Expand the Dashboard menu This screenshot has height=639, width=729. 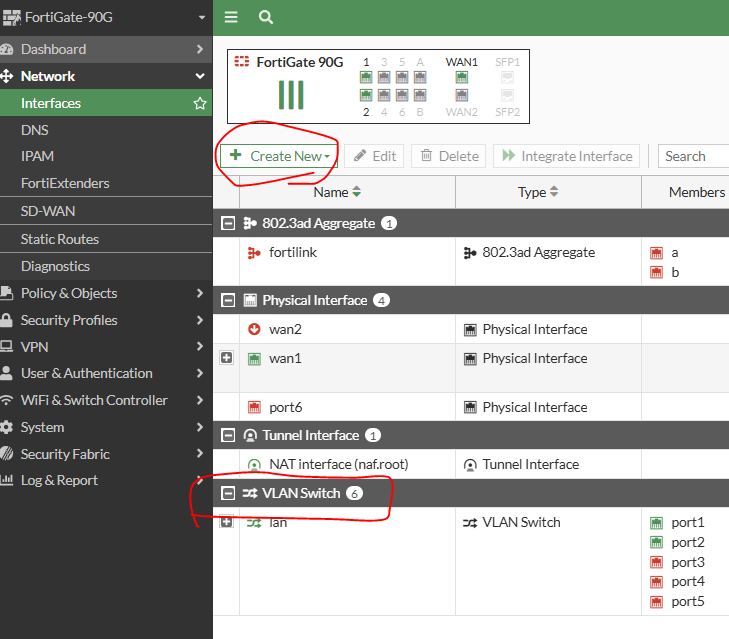(106, 49)
